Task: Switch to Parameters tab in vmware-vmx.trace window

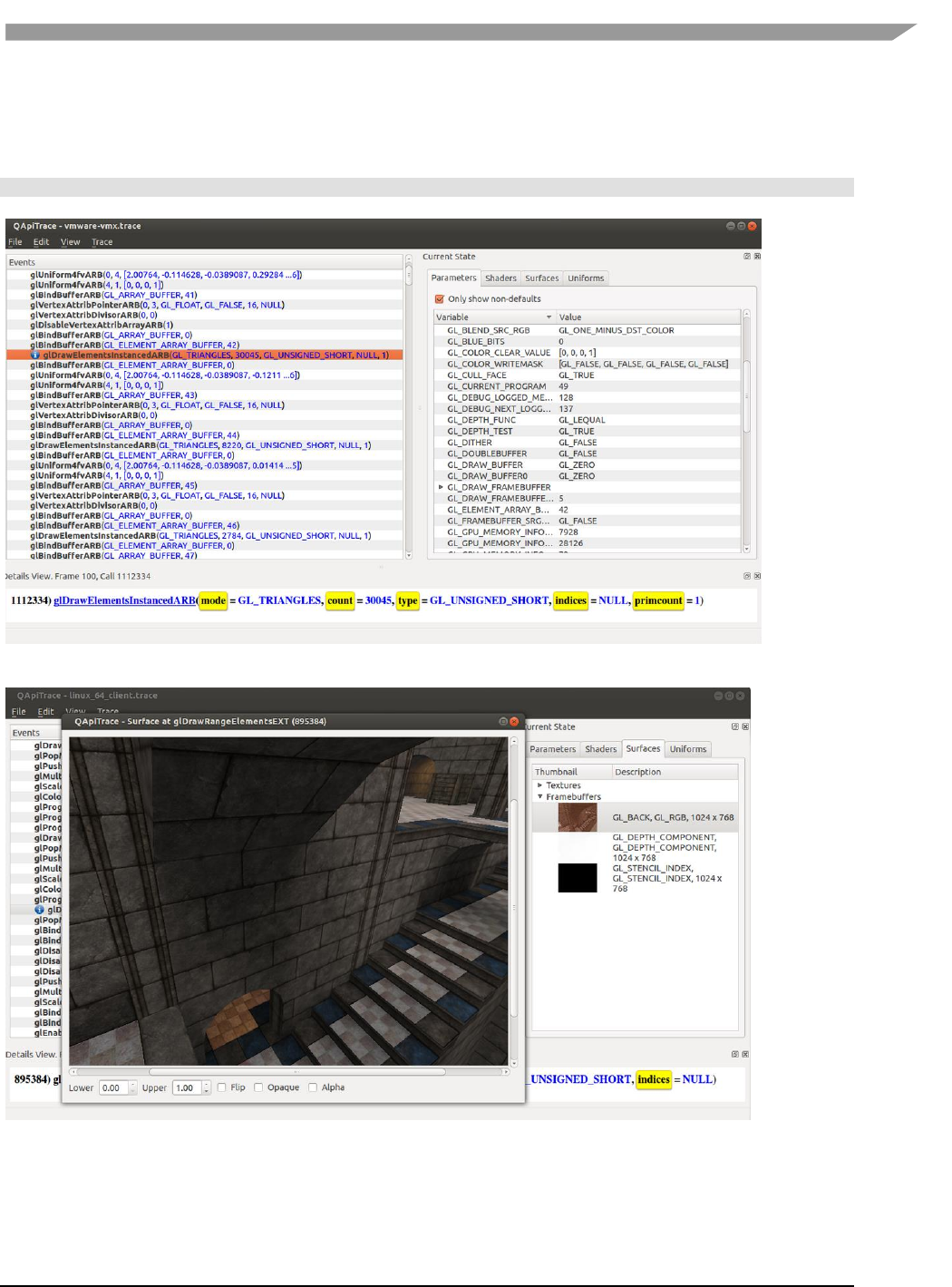Action: tap(453, 278)
